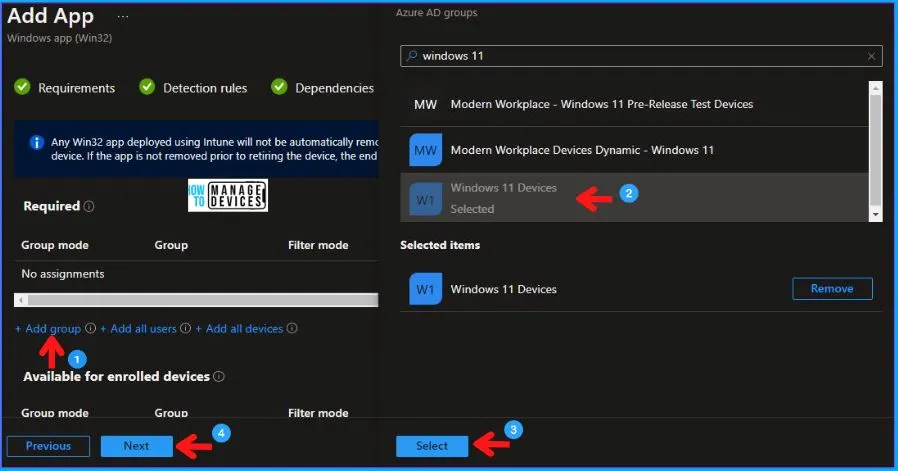Show info tooltip next to Required heading
898x471 pixels.
point(89,206)
